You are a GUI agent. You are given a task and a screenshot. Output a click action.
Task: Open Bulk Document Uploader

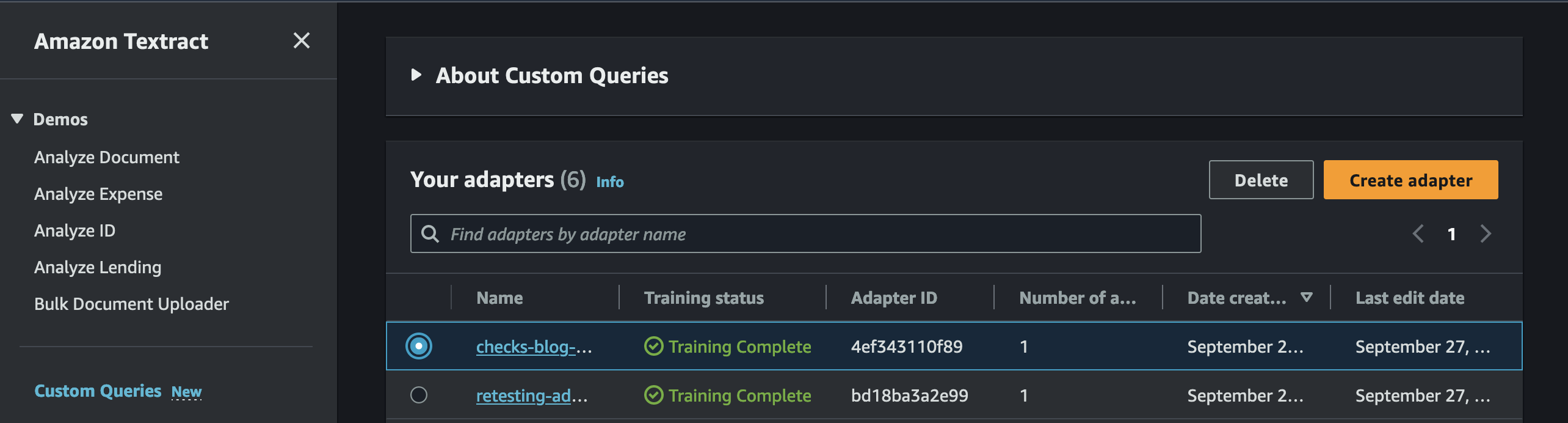pyautogui.click(x=131, y=304)
